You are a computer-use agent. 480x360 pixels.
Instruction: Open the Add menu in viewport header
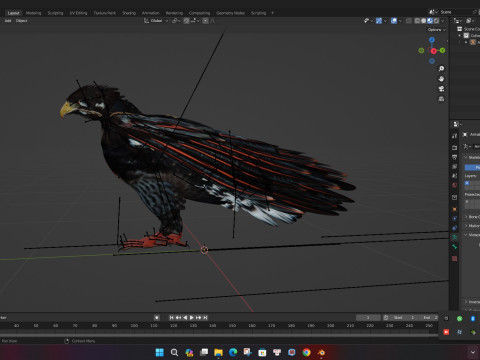(8, 21)
